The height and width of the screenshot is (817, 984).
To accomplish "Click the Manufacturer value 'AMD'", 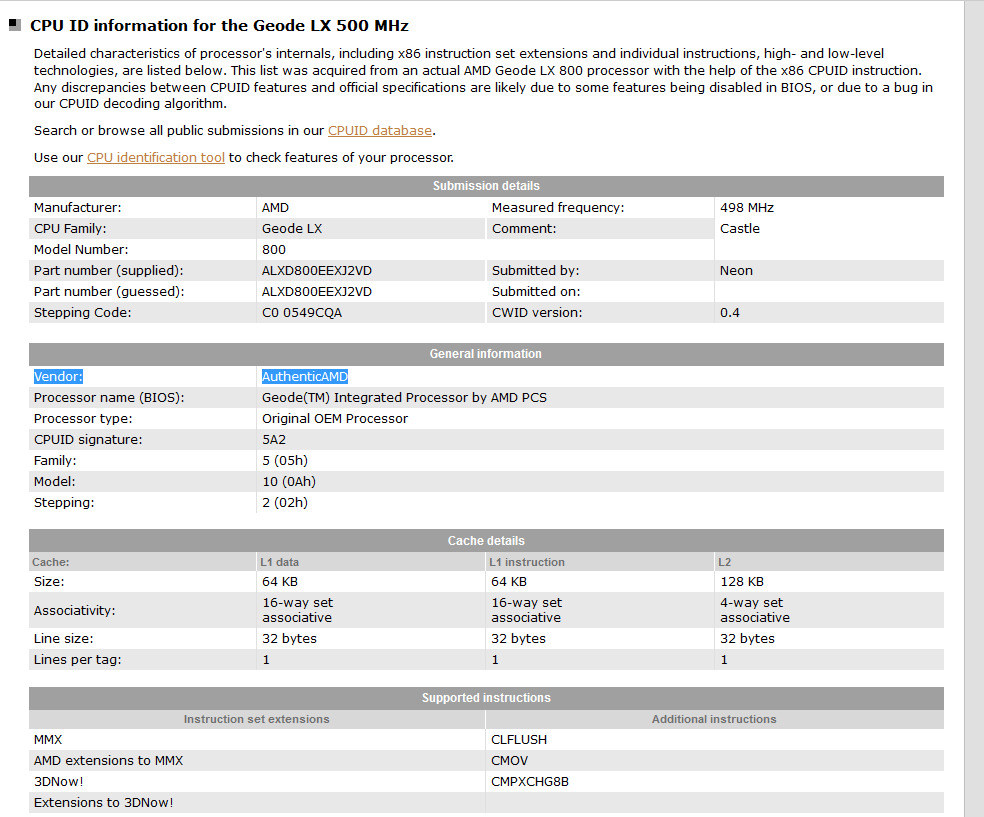I will [275, 208].
